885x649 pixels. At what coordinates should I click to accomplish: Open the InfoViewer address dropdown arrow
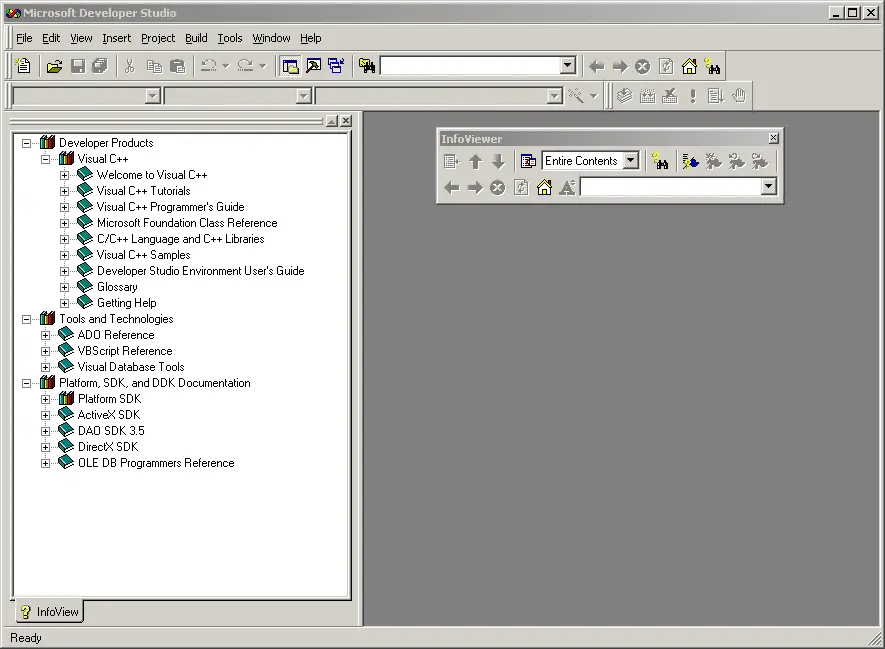768,186
